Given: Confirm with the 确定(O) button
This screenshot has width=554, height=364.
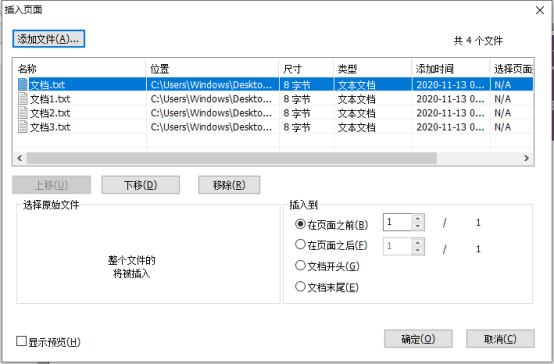Looking at the screenshot, I should click(x=418, y=339).
